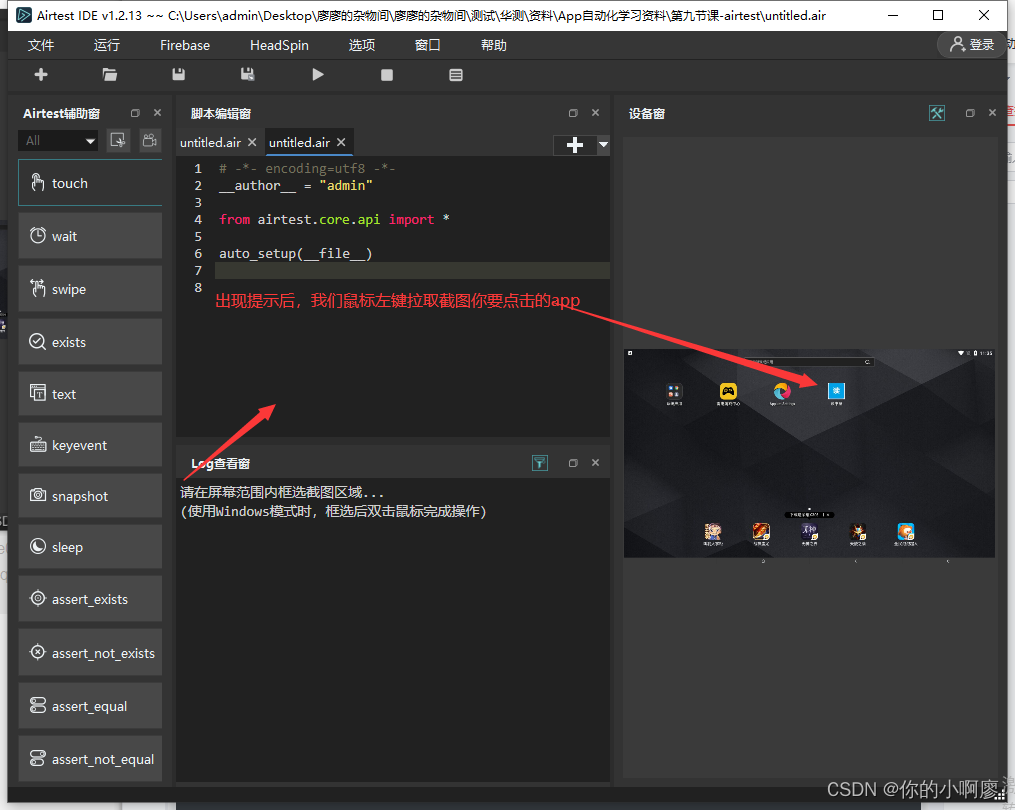Float the Airtest assistant panel
The width and height of the screenshot is (1015, 810).
135,113
